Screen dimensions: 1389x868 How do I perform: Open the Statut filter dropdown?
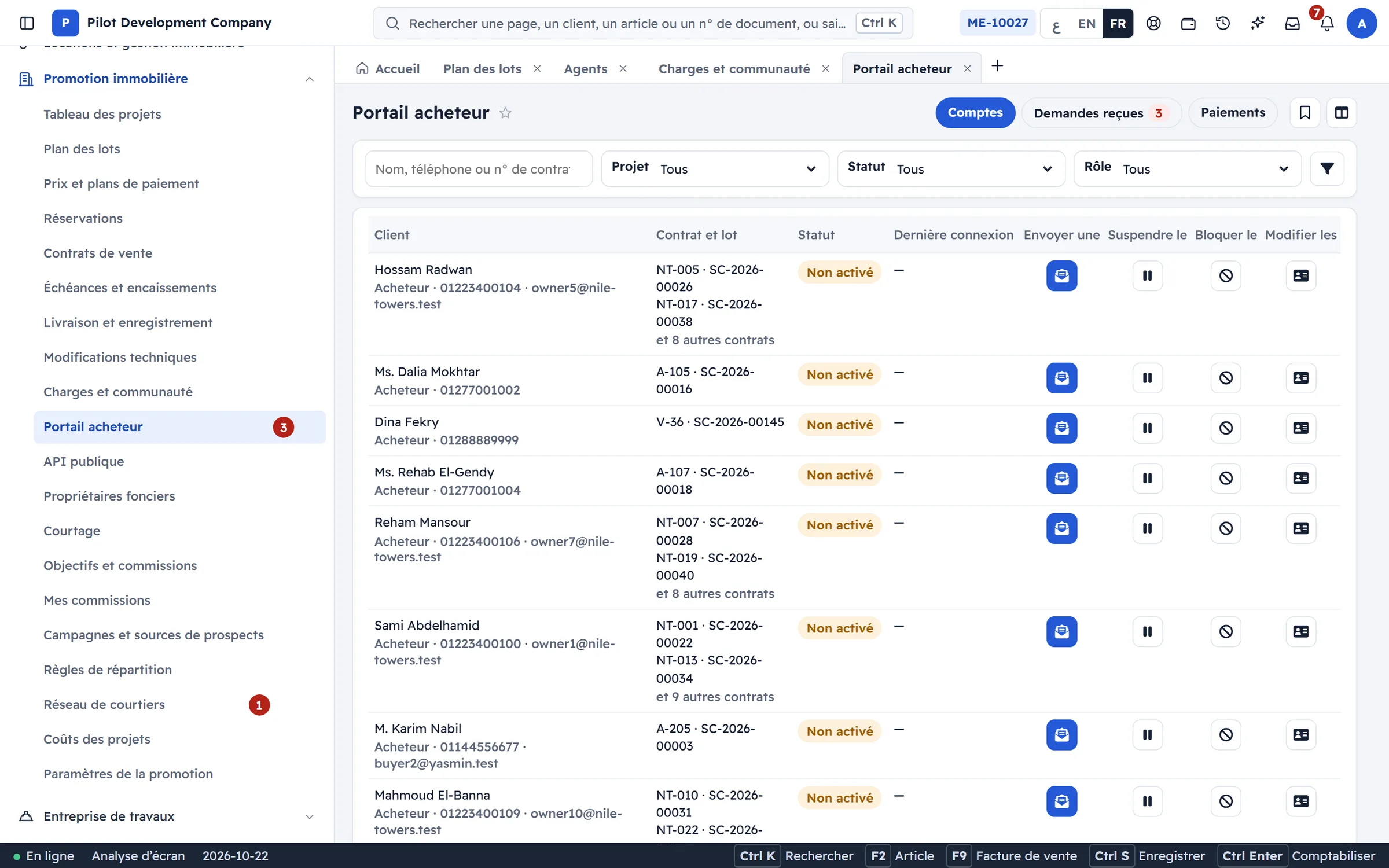[951, 168]
